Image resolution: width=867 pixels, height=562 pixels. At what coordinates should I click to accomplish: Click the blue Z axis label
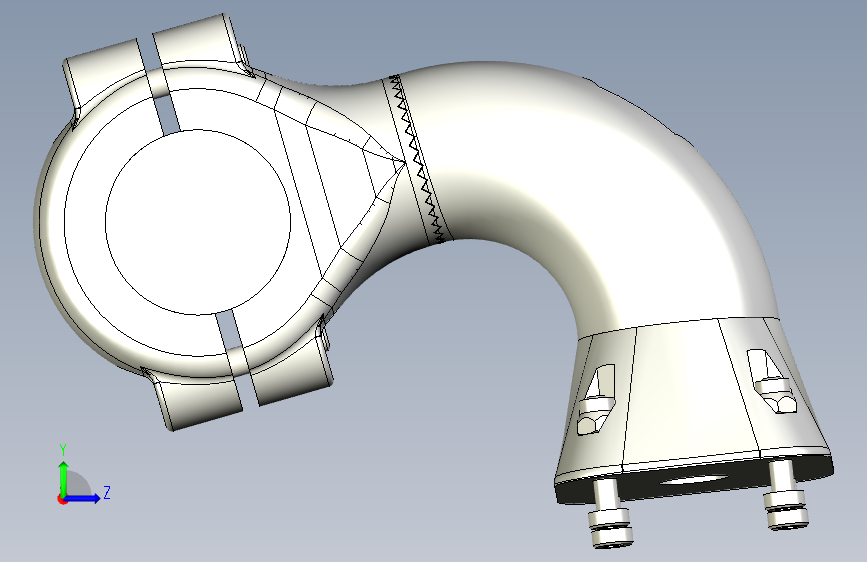tap(107, 492)
